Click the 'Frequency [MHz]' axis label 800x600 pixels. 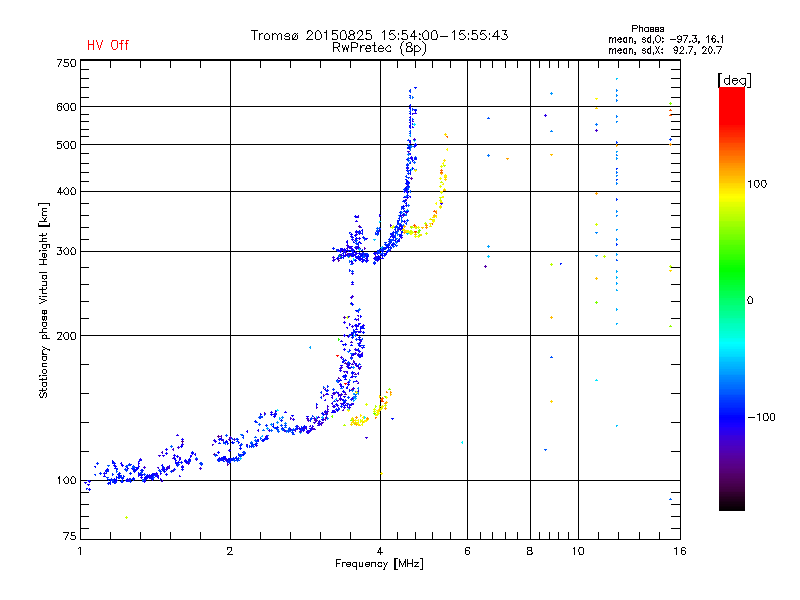(379, 564)
